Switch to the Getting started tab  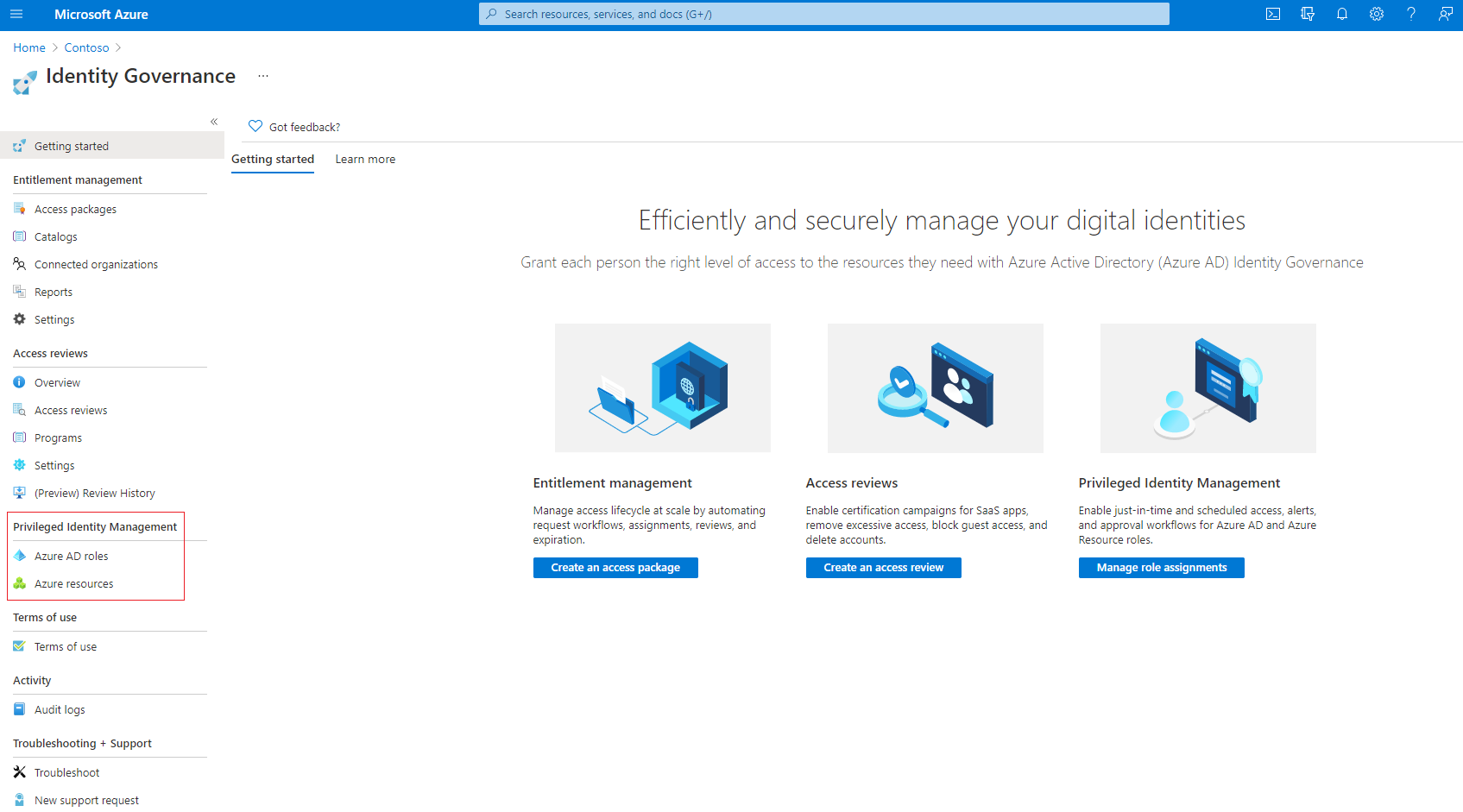click(273, 159)
